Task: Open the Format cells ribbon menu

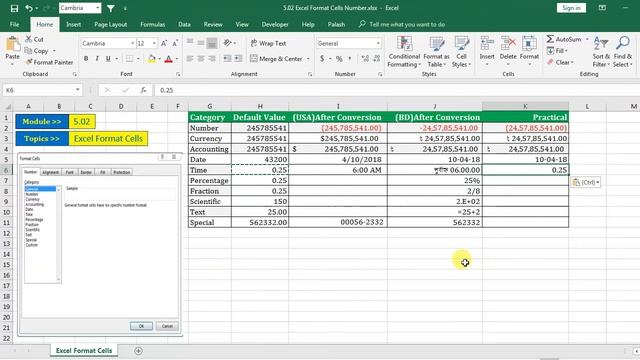Action: 529,52
